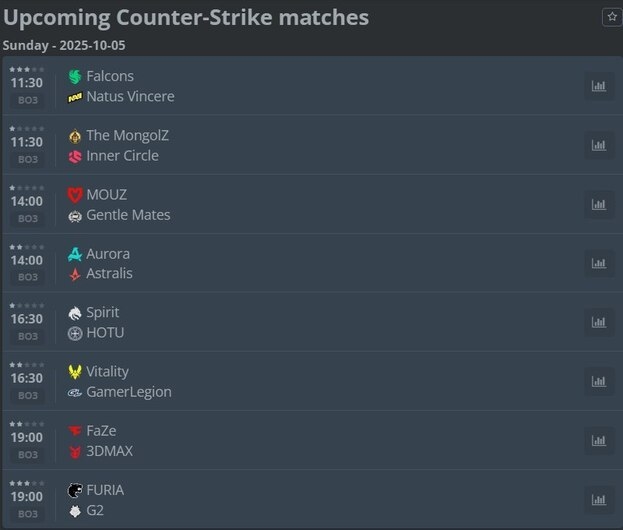Select the 19:00 time of FaZe match
623x530 pixels.
(x=27, y=437)
